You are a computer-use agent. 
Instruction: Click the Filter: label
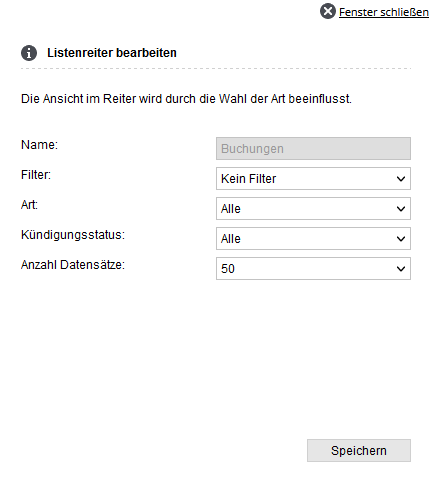[36, 175]
